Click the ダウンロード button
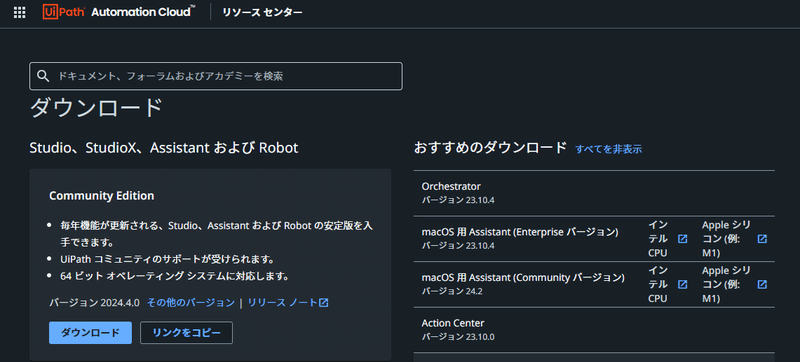The width and height of the screenshot is (800, 362). click(90, 333)
